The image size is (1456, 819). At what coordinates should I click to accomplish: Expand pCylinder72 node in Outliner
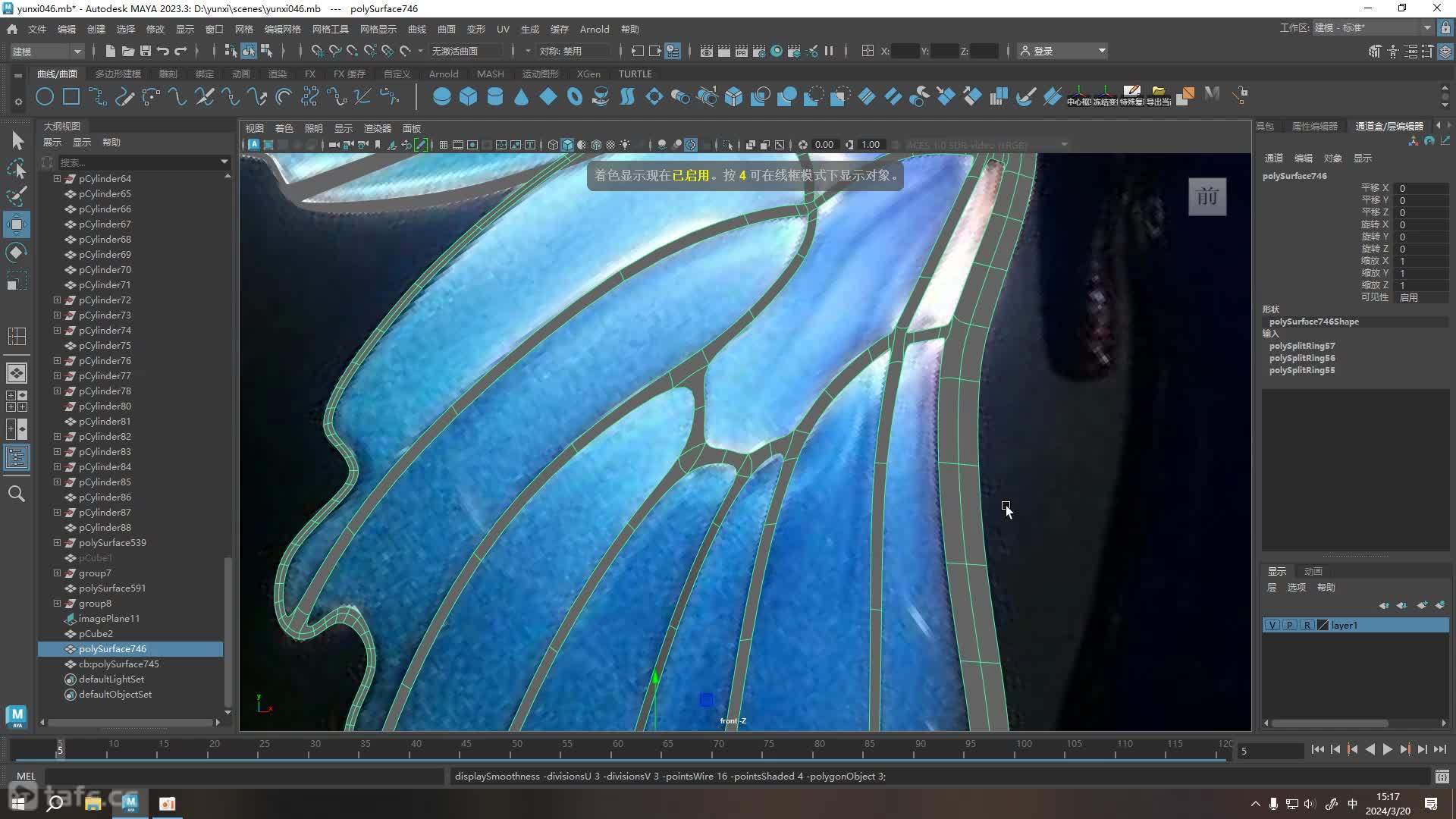click(57, 300)
